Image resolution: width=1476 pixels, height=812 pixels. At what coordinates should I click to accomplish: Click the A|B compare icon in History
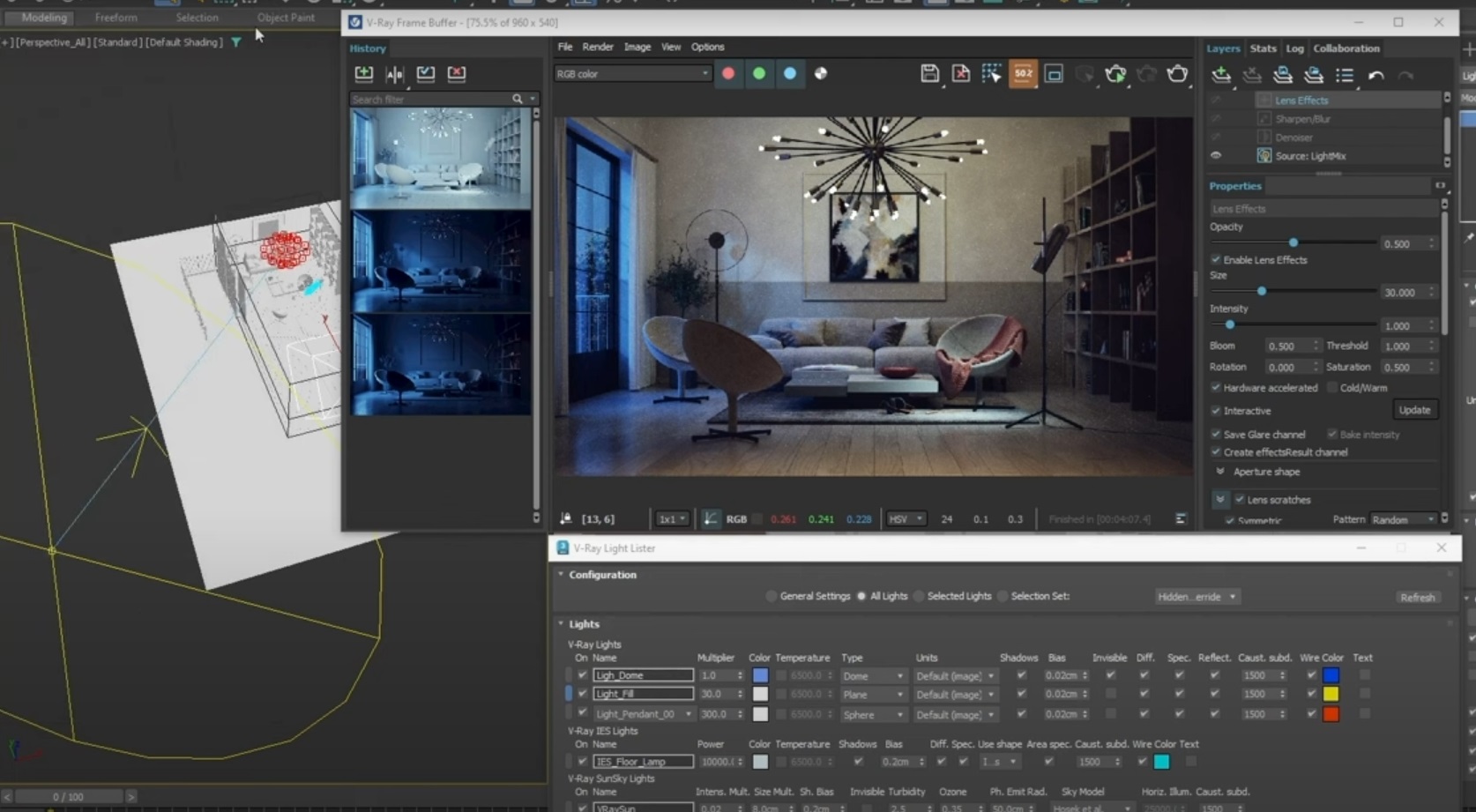[394, 74]
